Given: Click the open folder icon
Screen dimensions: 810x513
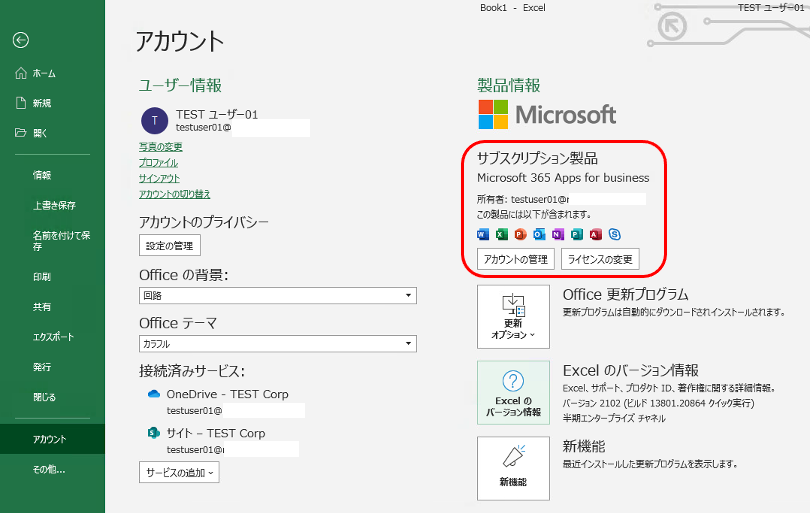Looking at the screenshot, I should click(x=21, y=133).
